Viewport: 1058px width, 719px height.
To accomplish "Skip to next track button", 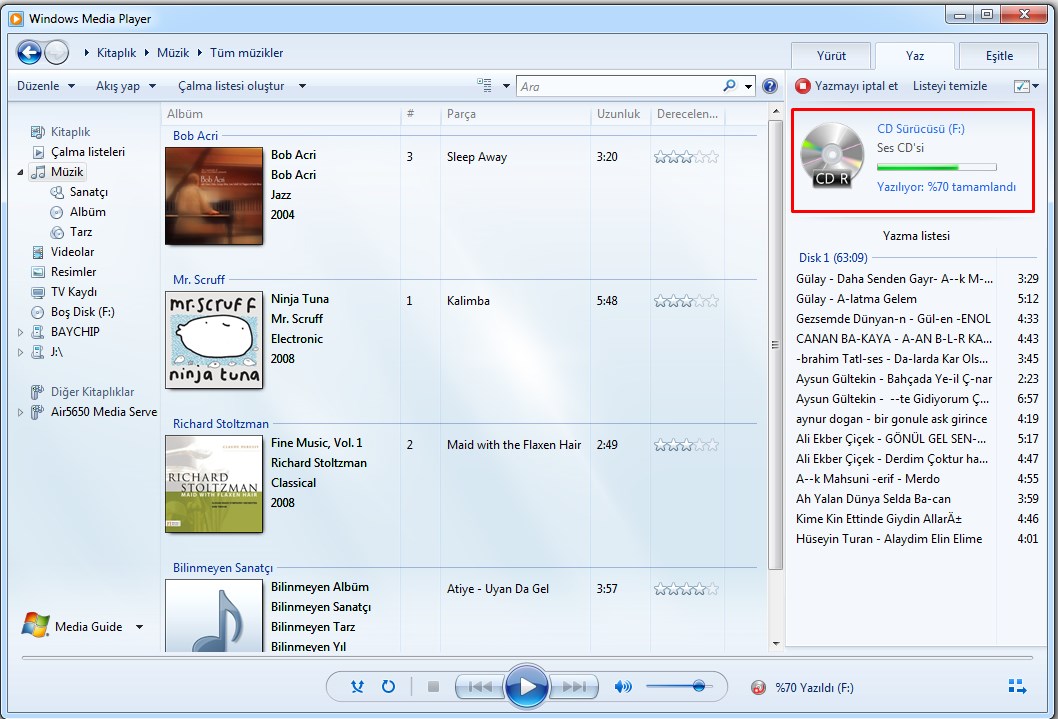I will pos(575,687).
